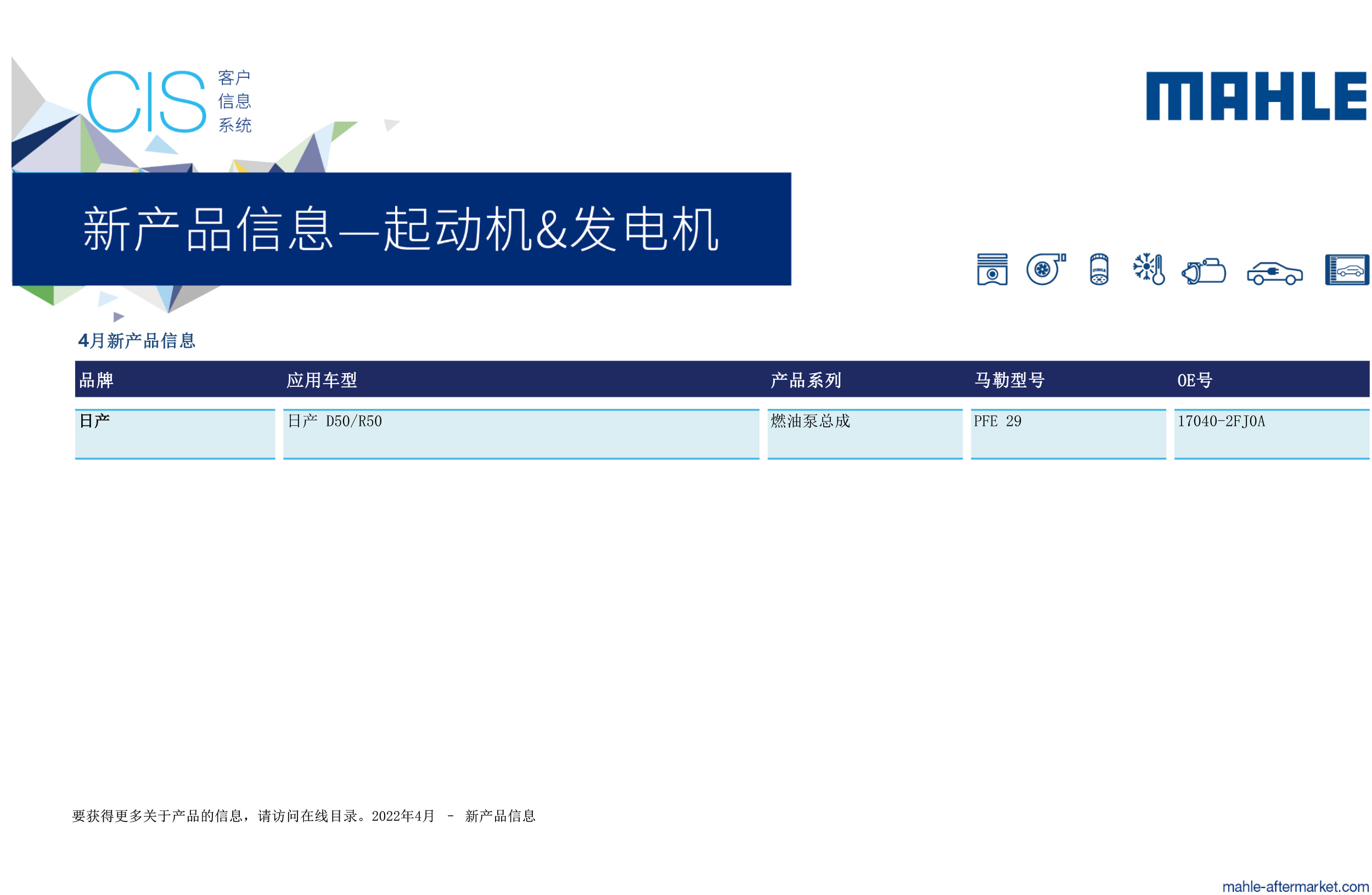Select the 日产 brand cell
Screen dimensions: 1372x895
(x=175, y=434)
